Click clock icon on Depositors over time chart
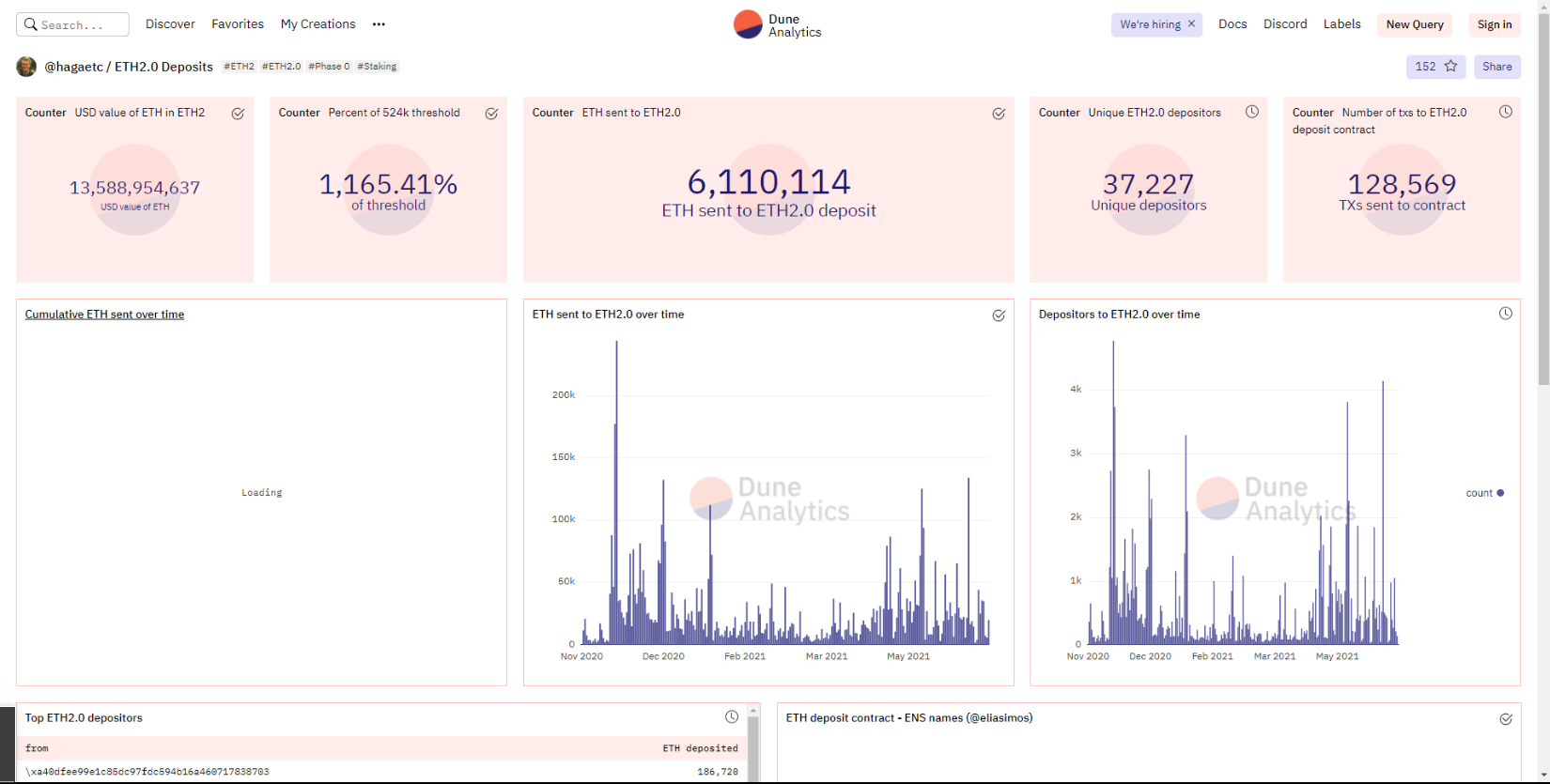The width and height of the screenshot is (1550, 784). pos(1506,314)
